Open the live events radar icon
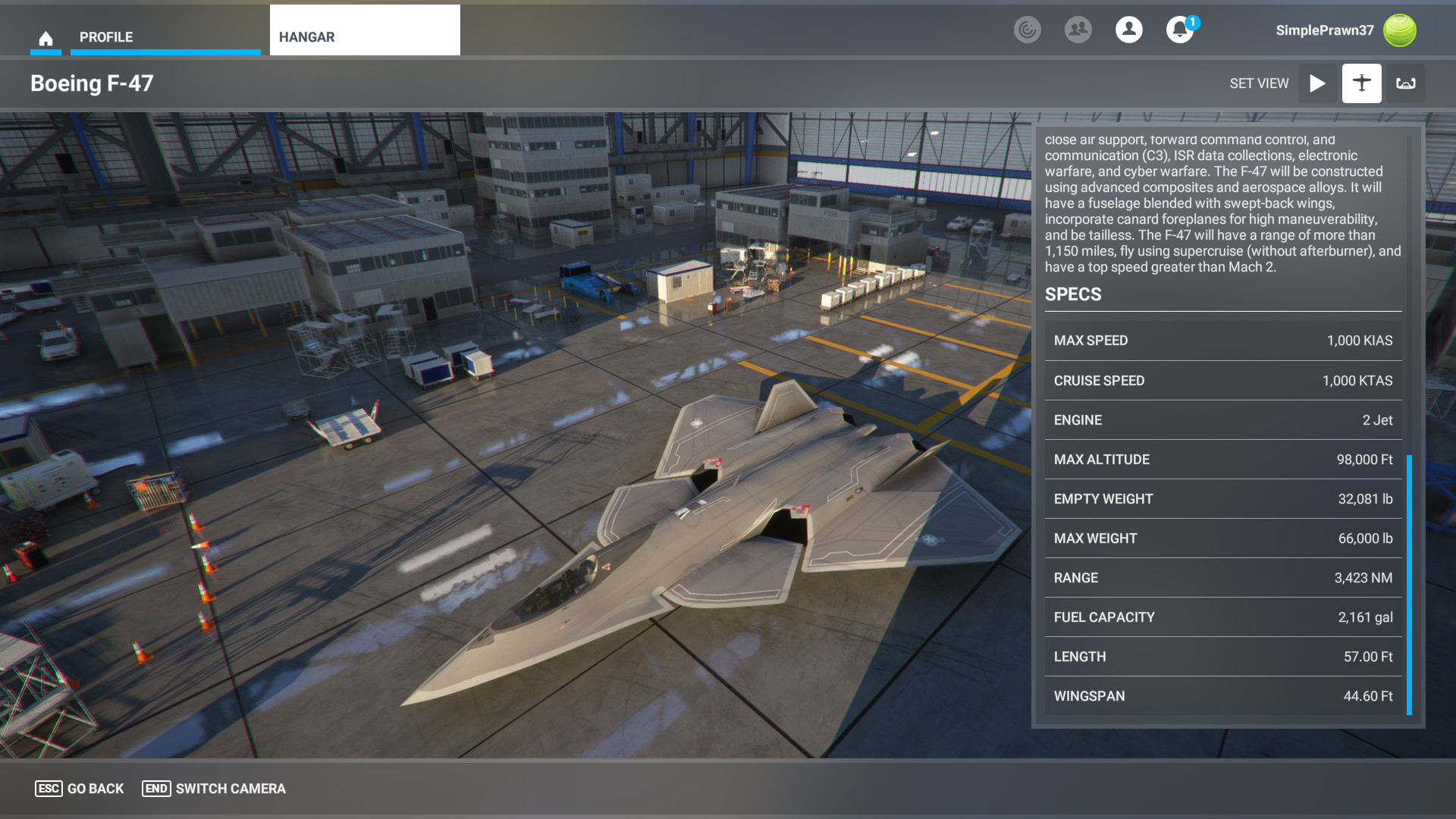The height and width of the screenshot is (819, 1456). pyautogui.click(x=1028, y=30)
